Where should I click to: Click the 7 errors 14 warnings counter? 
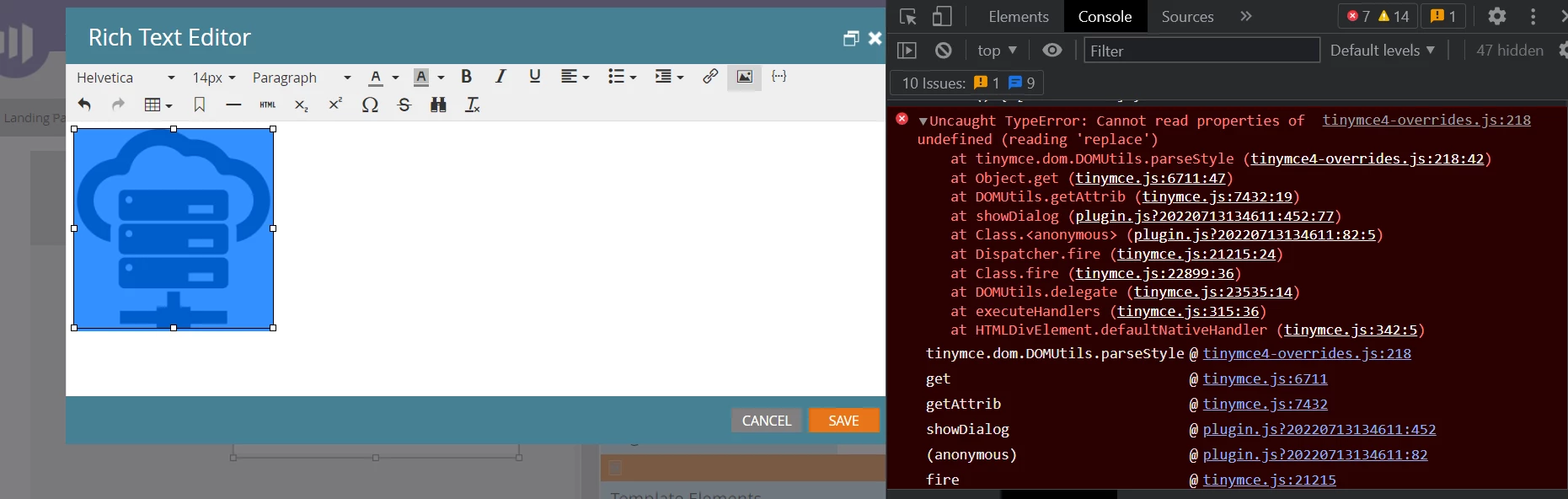pyautogui.click(x=1378, y=16)
